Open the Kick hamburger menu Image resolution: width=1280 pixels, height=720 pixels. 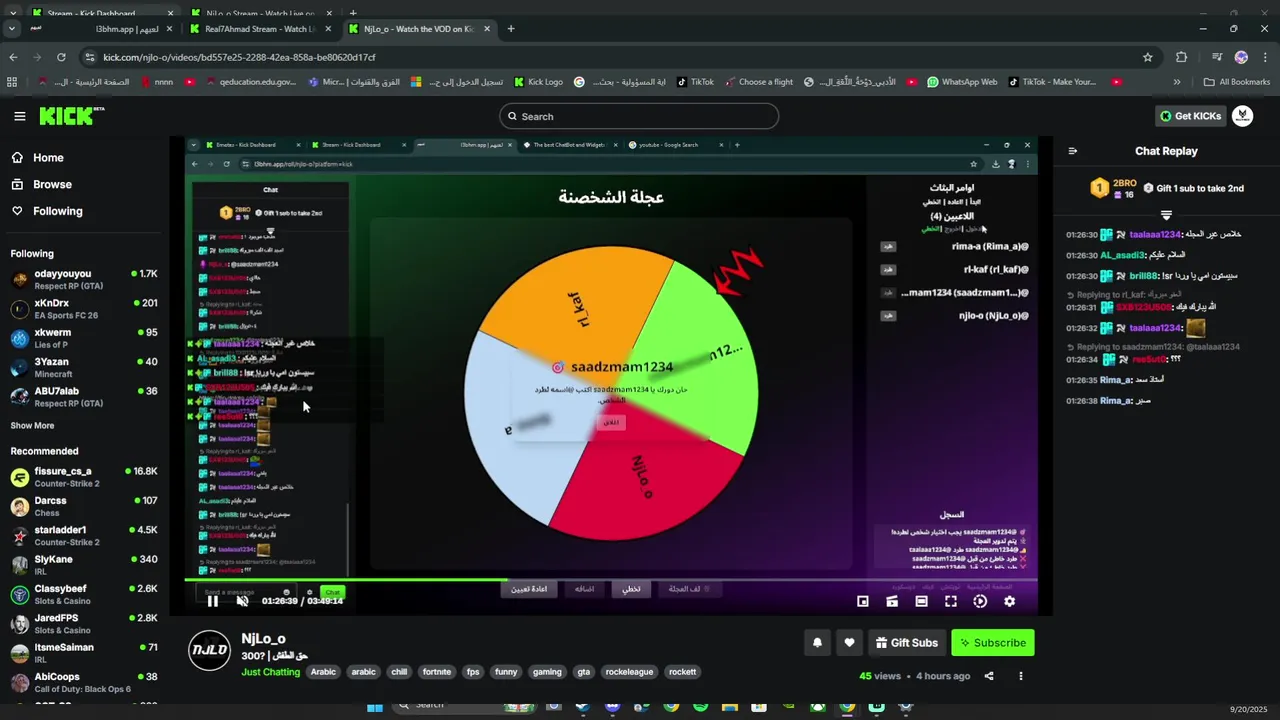[20, 116]
